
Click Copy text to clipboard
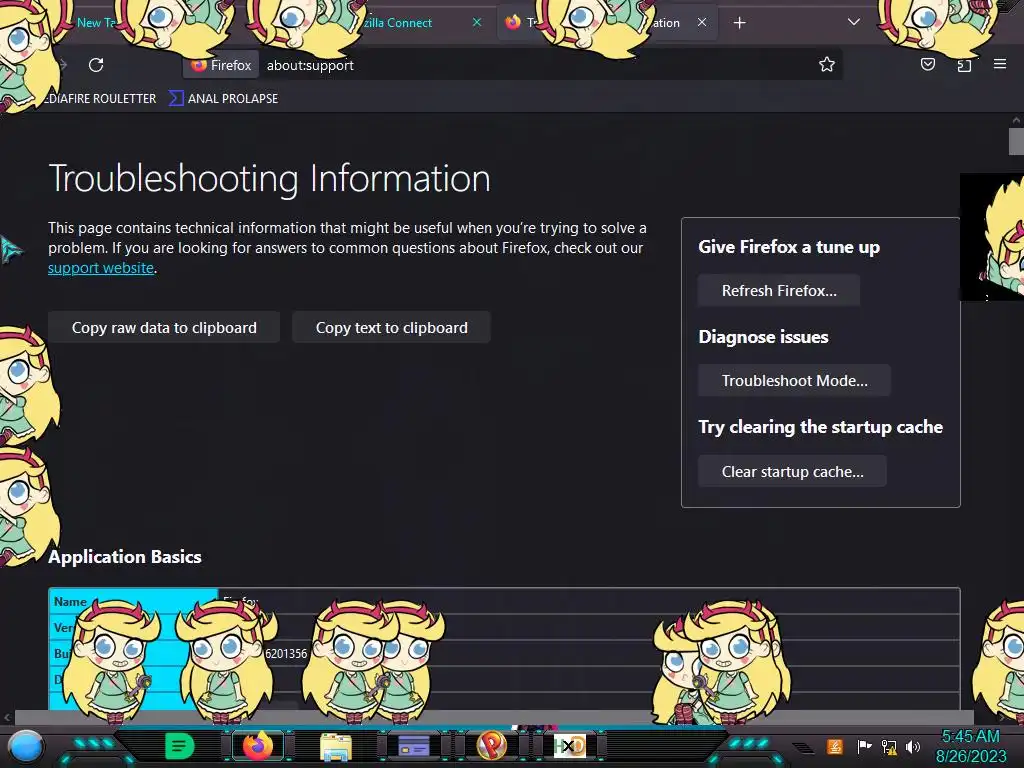(x=391, y=327)
